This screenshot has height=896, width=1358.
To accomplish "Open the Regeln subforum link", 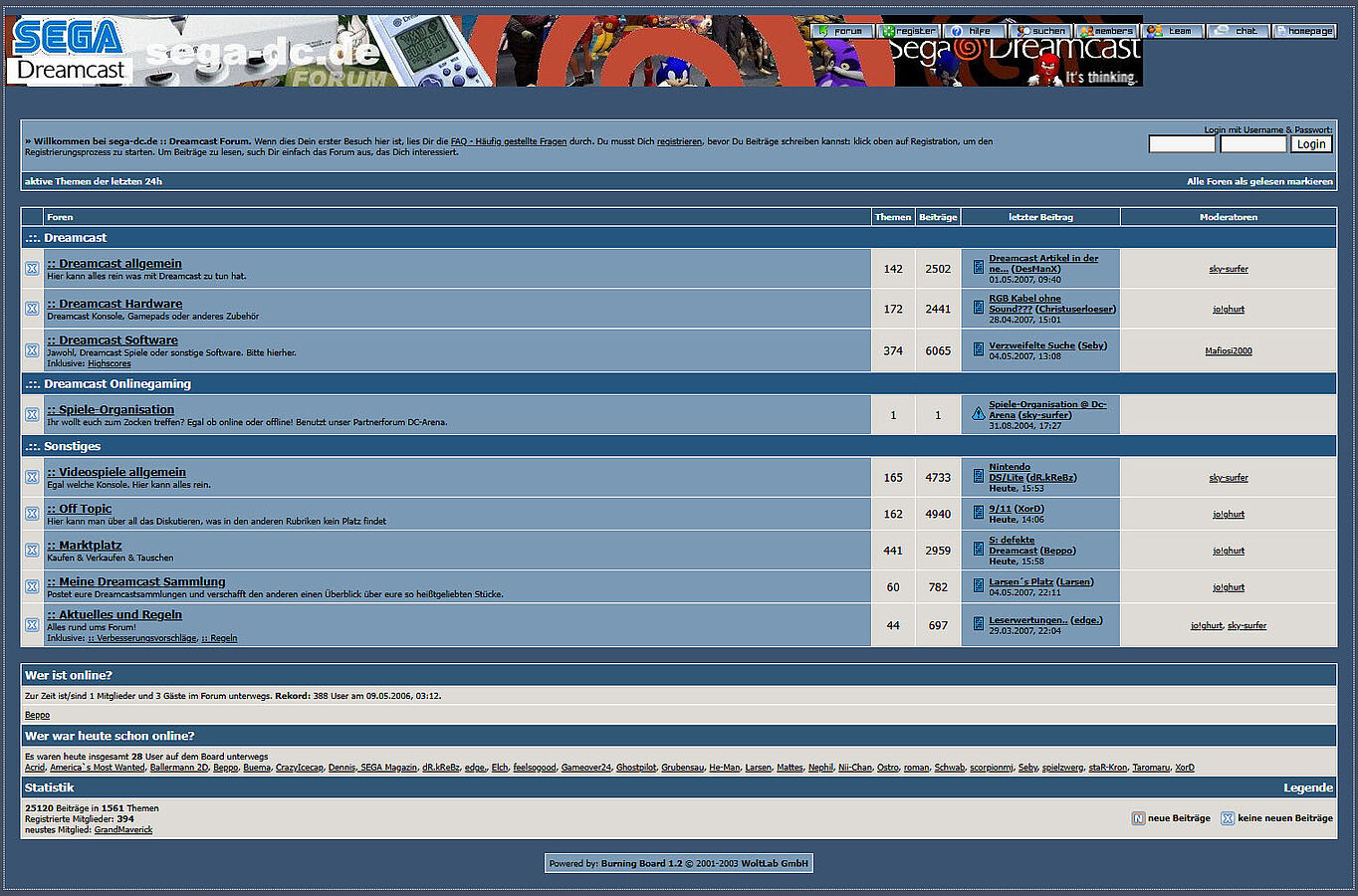I will (x=219, y=638).
